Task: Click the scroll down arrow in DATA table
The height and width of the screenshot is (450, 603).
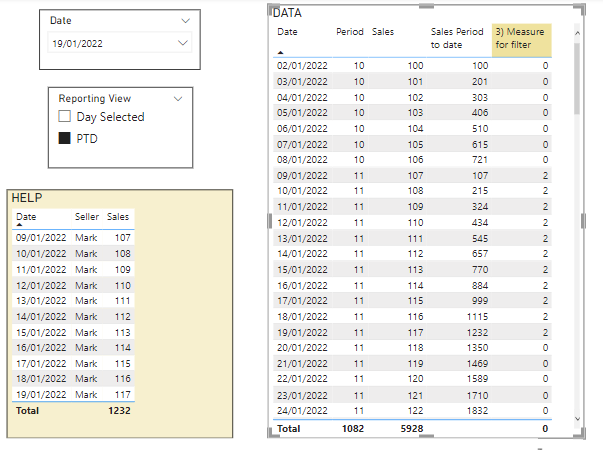Action: (577, 418)
